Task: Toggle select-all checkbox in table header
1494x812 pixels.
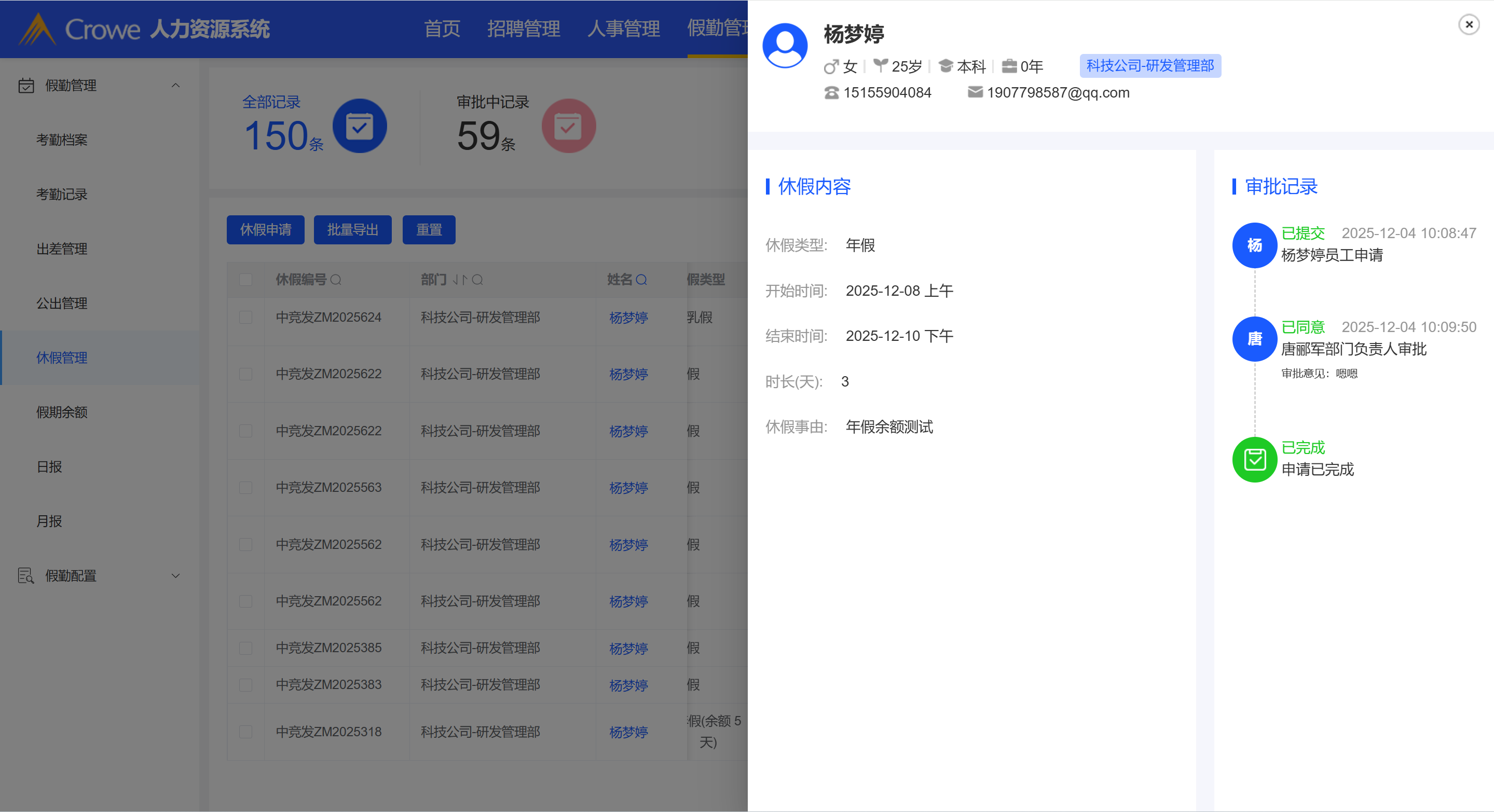Action: pos(246,280)
